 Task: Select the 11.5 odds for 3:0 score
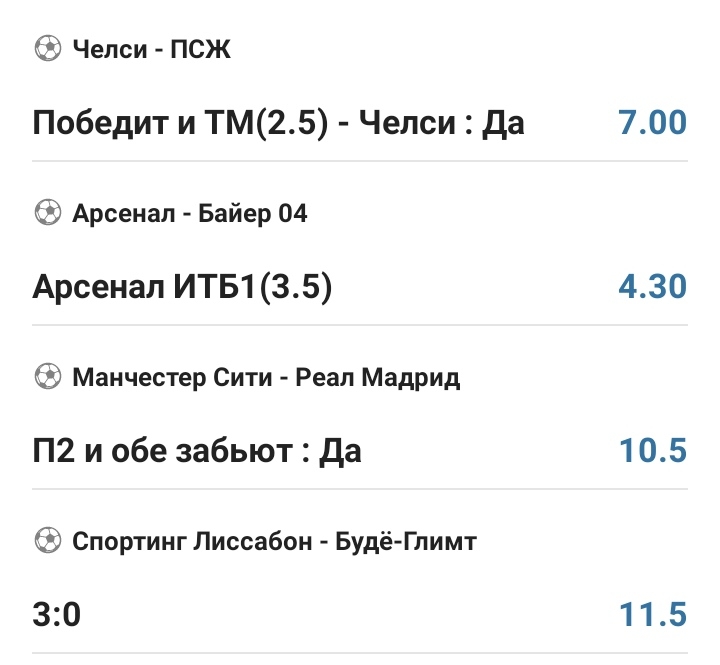click(x=652, y=615)
